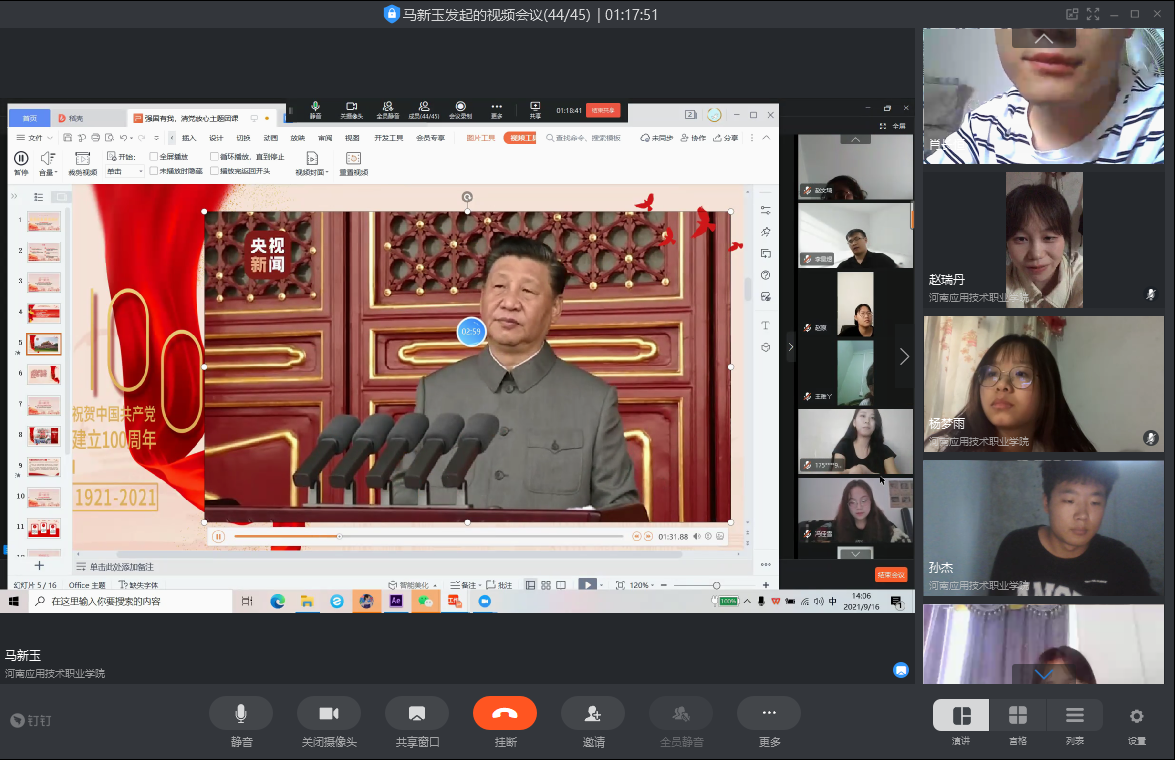Select slide 8 thumbnail in slide panel
The image size is (1175, 760).
tap(44, 436)
